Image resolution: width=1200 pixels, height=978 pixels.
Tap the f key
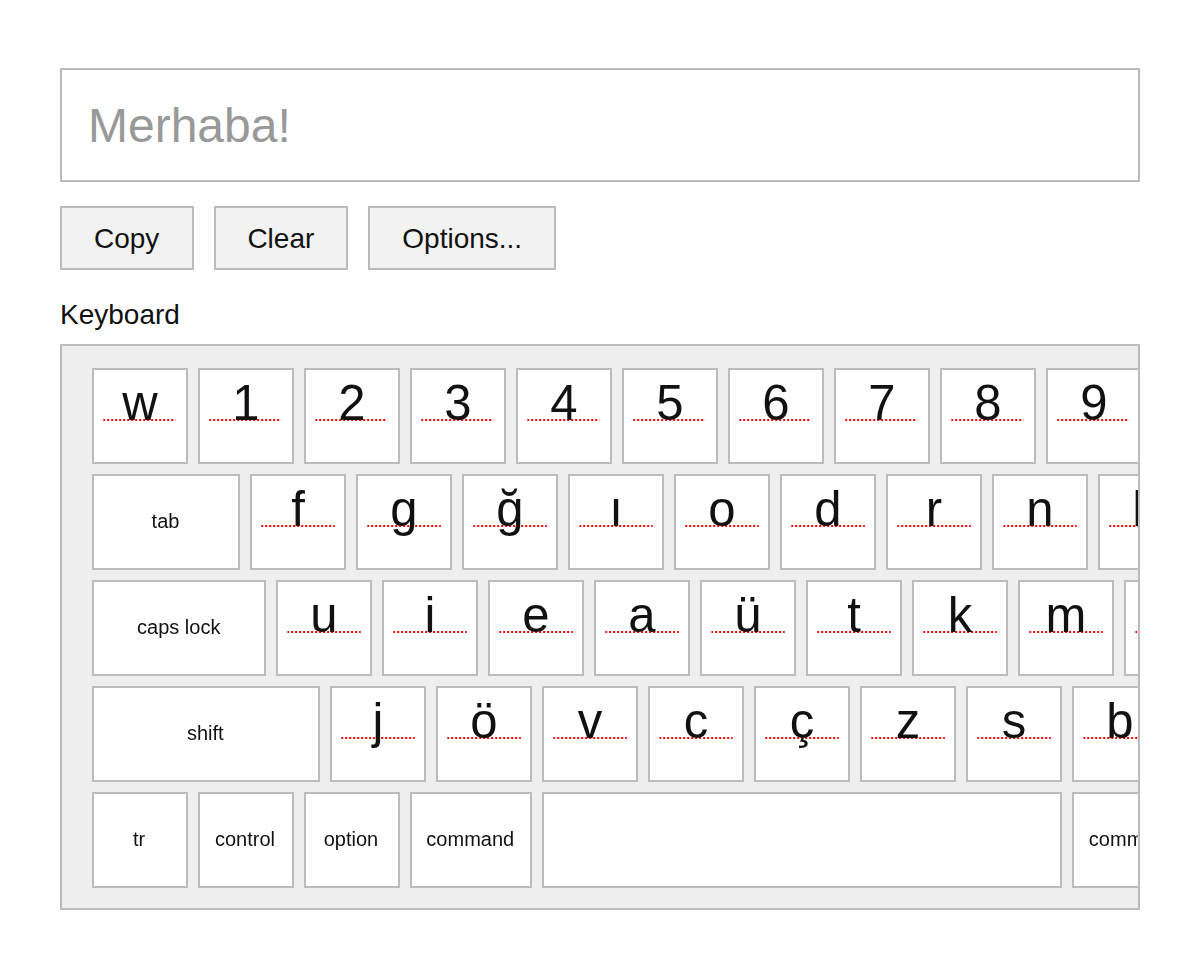click(298, 522)
